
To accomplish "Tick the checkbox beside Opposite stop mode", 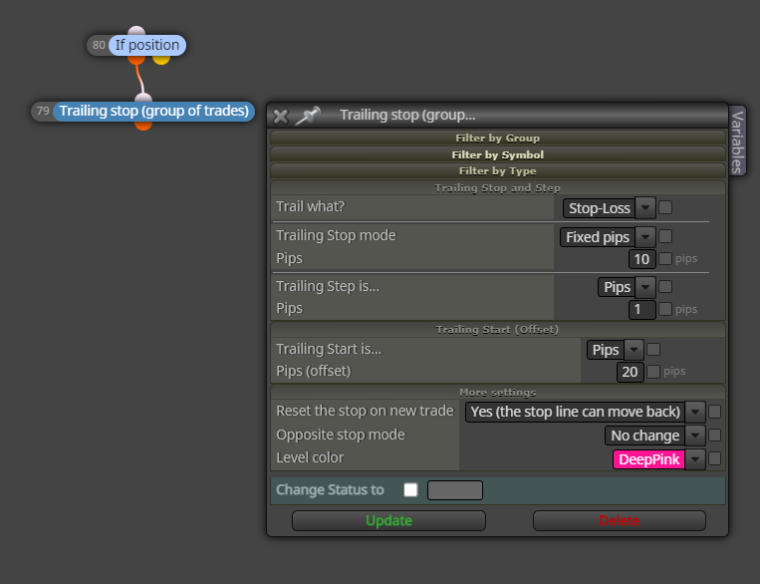I will 714,435.
